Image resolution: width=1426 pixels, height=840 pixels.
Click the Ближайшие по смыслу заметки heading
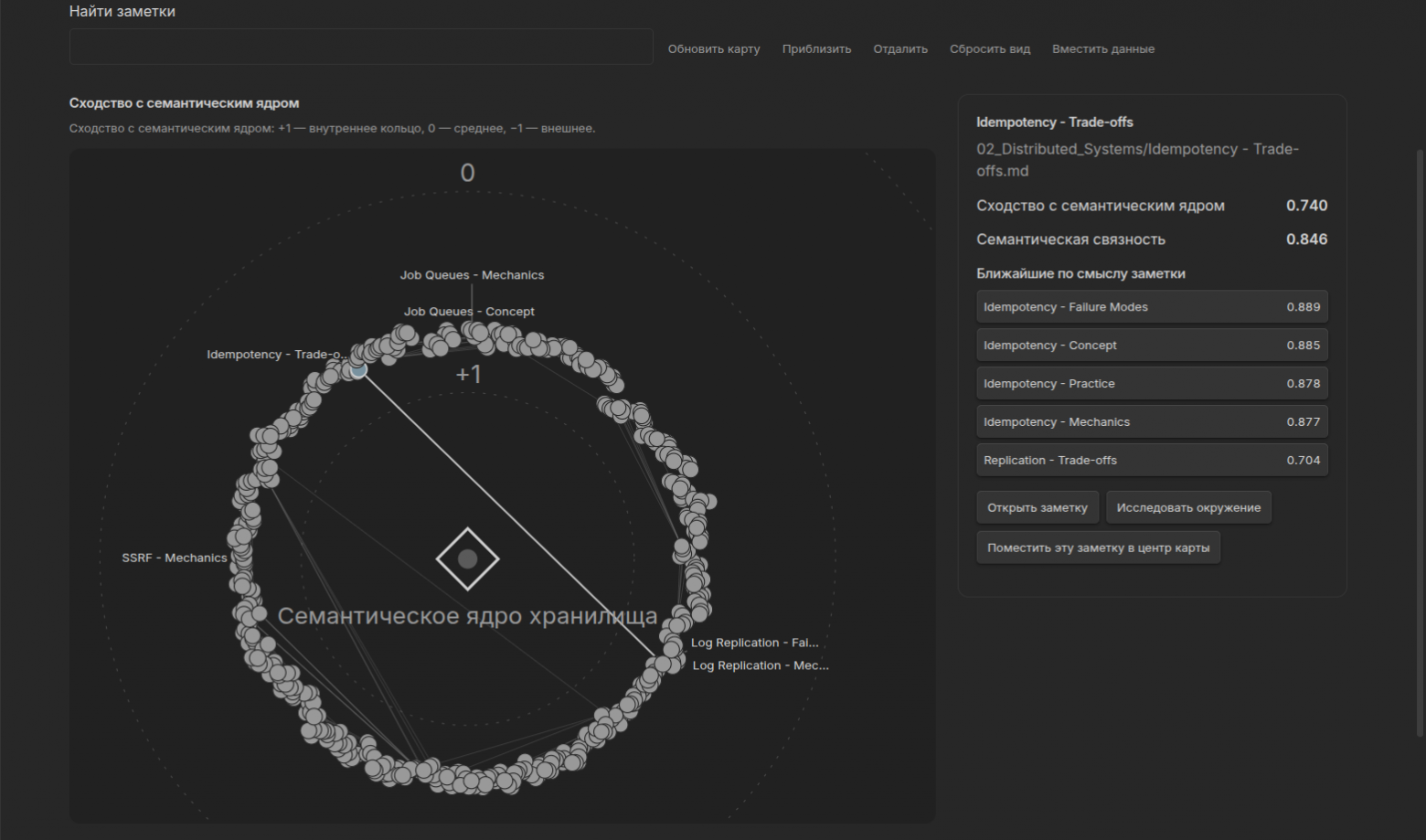click(x=1080, y=273)
